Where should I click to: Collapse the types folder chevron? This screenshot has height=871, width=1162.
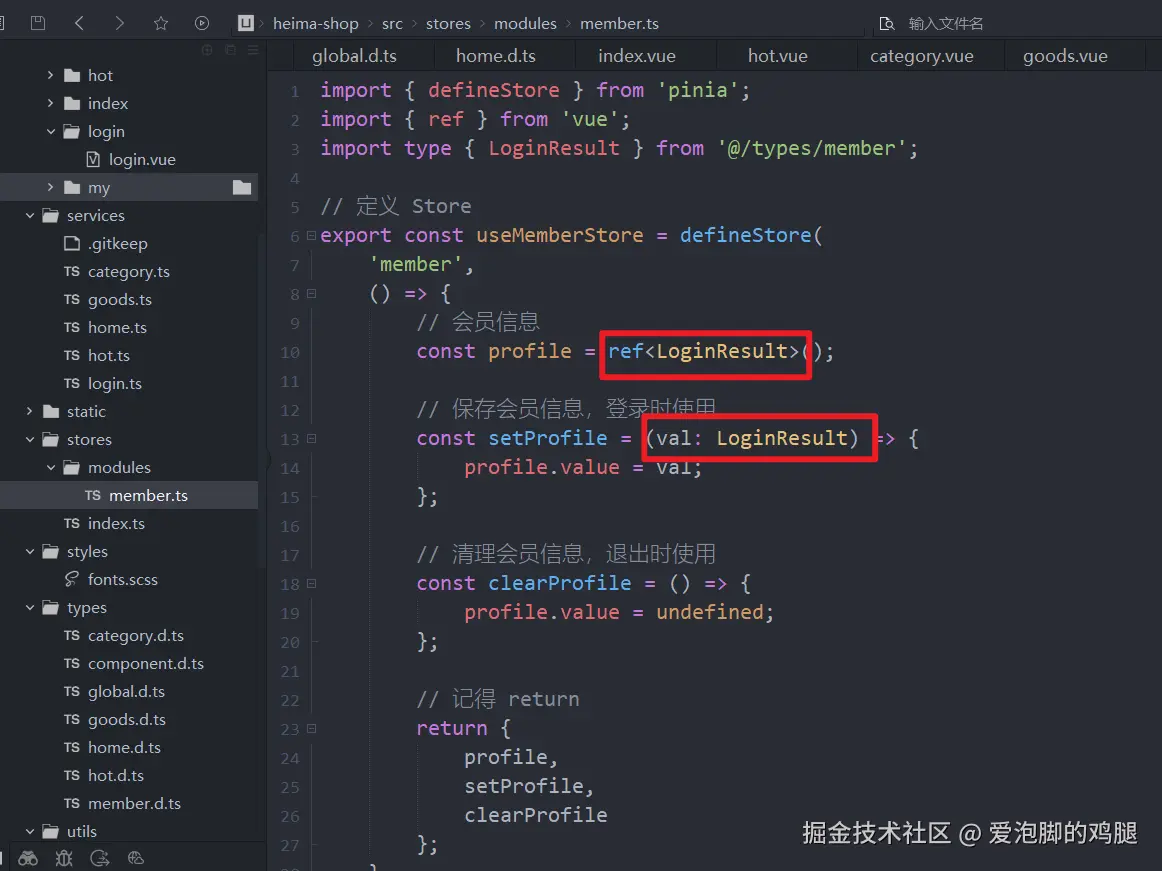coord(30,608)
